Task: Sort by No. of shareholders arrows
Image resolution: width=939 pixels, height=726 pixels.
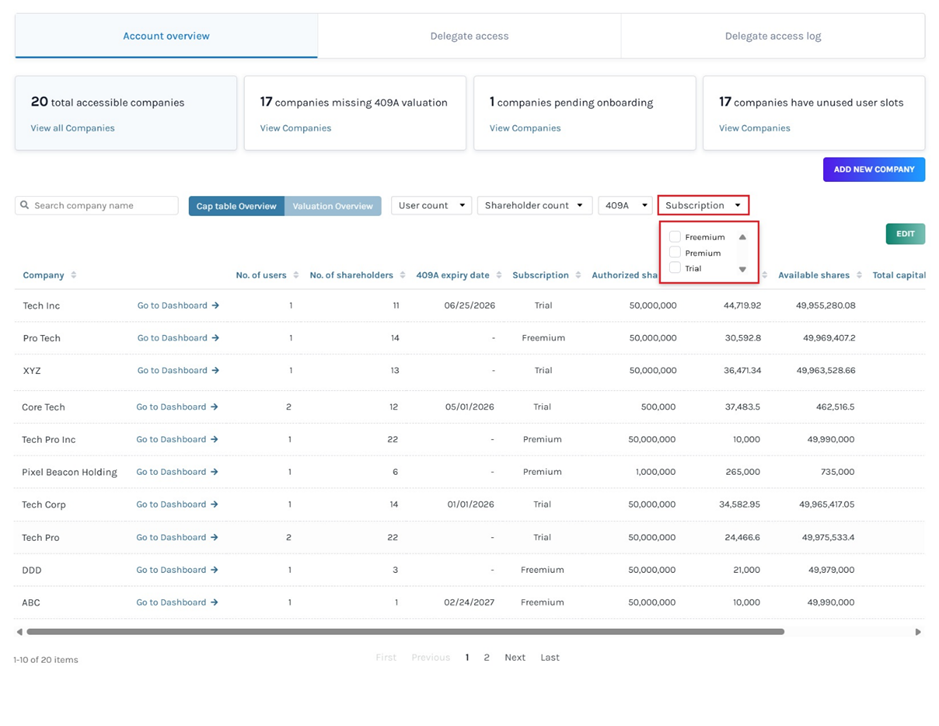Action: point(402,275)
